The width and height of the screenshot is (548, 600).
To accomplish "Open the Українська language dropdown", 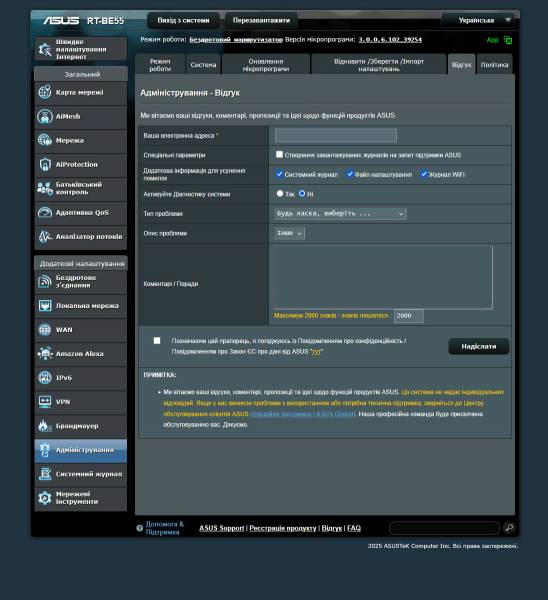I will point(480,20).
